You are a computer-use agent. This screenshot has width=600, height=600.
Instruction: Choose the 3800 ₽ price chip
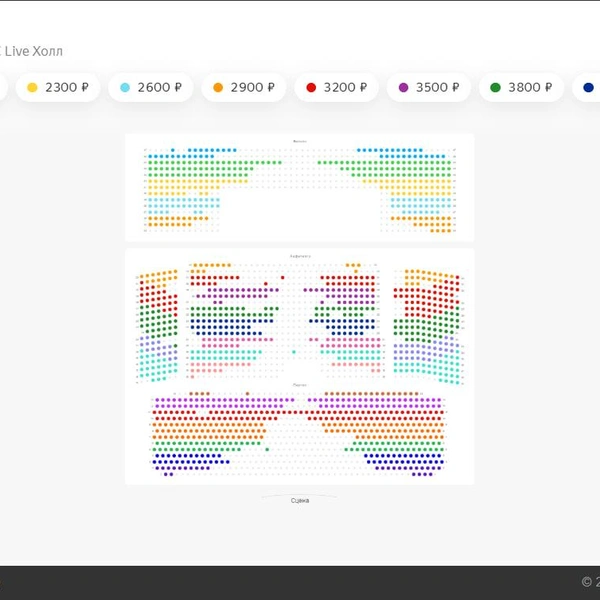[x=521, y=88]
